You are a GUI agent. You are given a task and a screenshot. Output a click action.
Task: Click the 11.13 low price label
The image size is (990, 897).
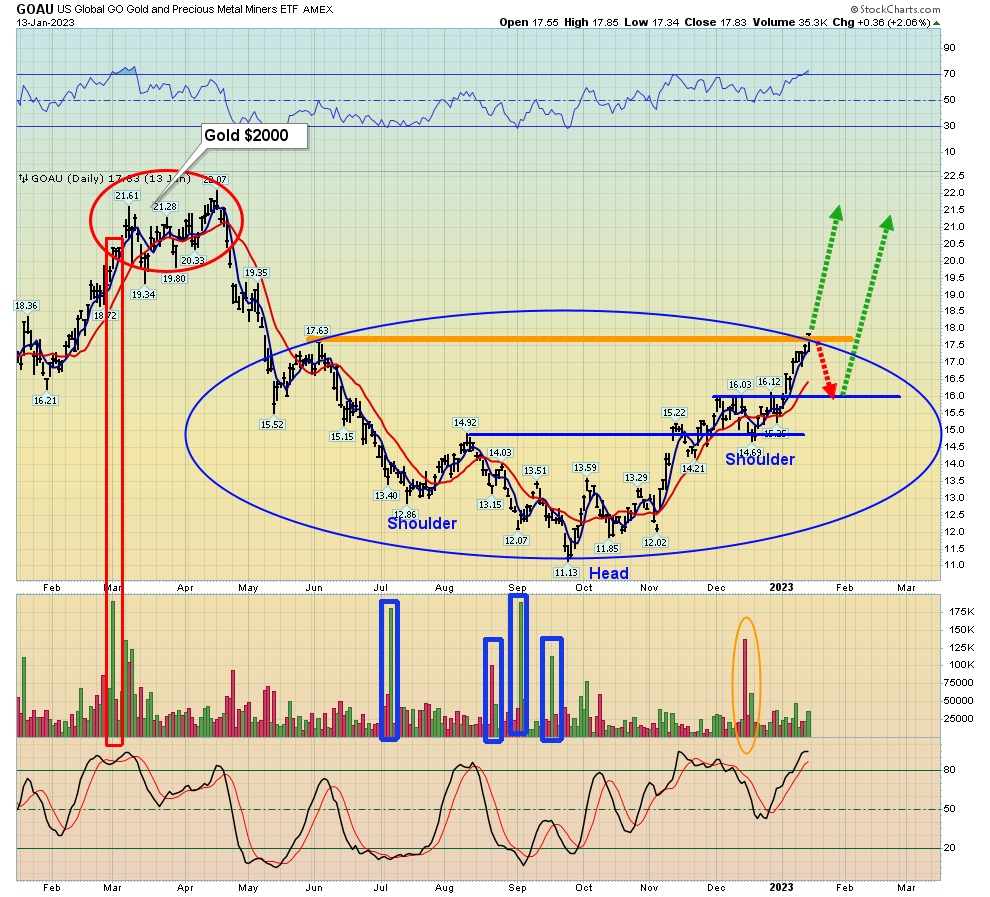pos(566,573)
